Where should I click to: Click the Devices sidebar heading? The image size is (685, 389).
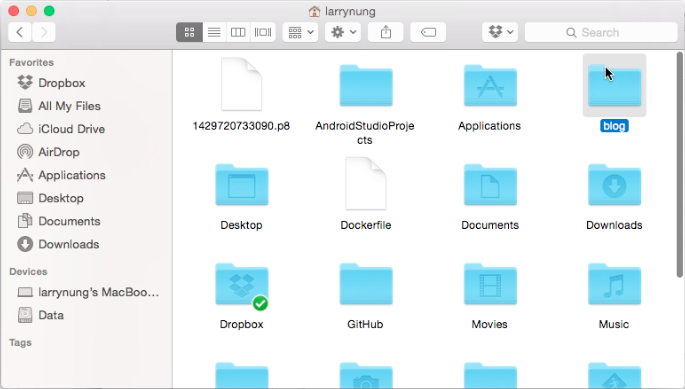point(28,271)
